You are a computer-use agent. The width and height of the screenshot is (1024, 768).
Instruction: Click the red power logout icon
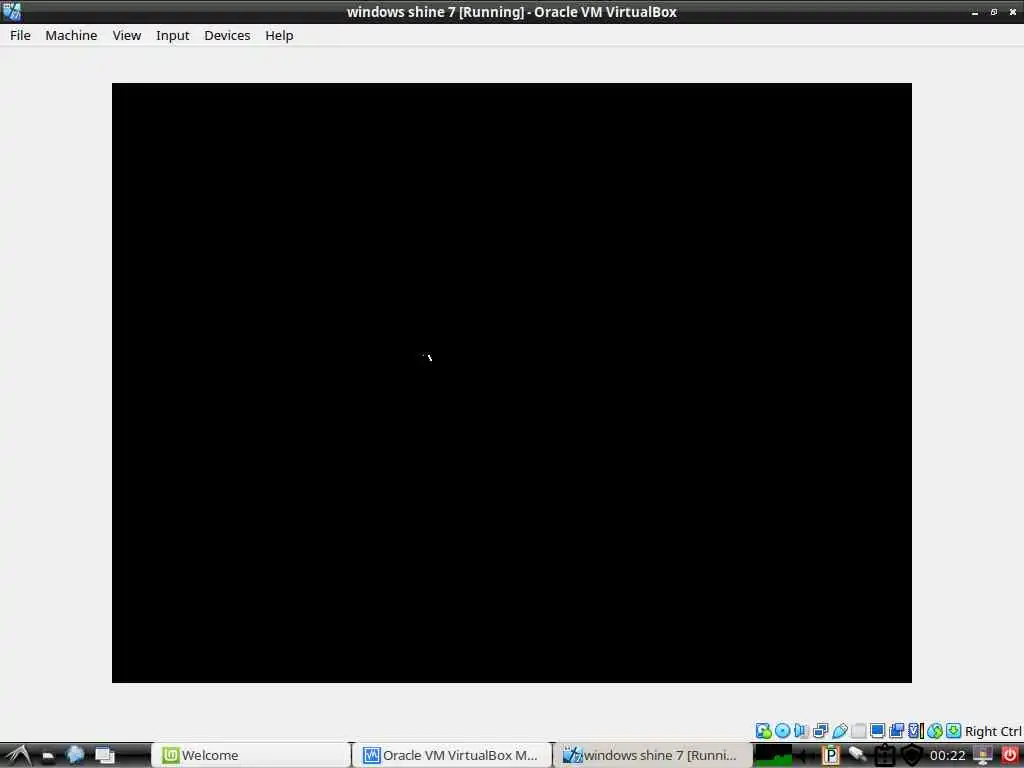tap(1010, 755)
